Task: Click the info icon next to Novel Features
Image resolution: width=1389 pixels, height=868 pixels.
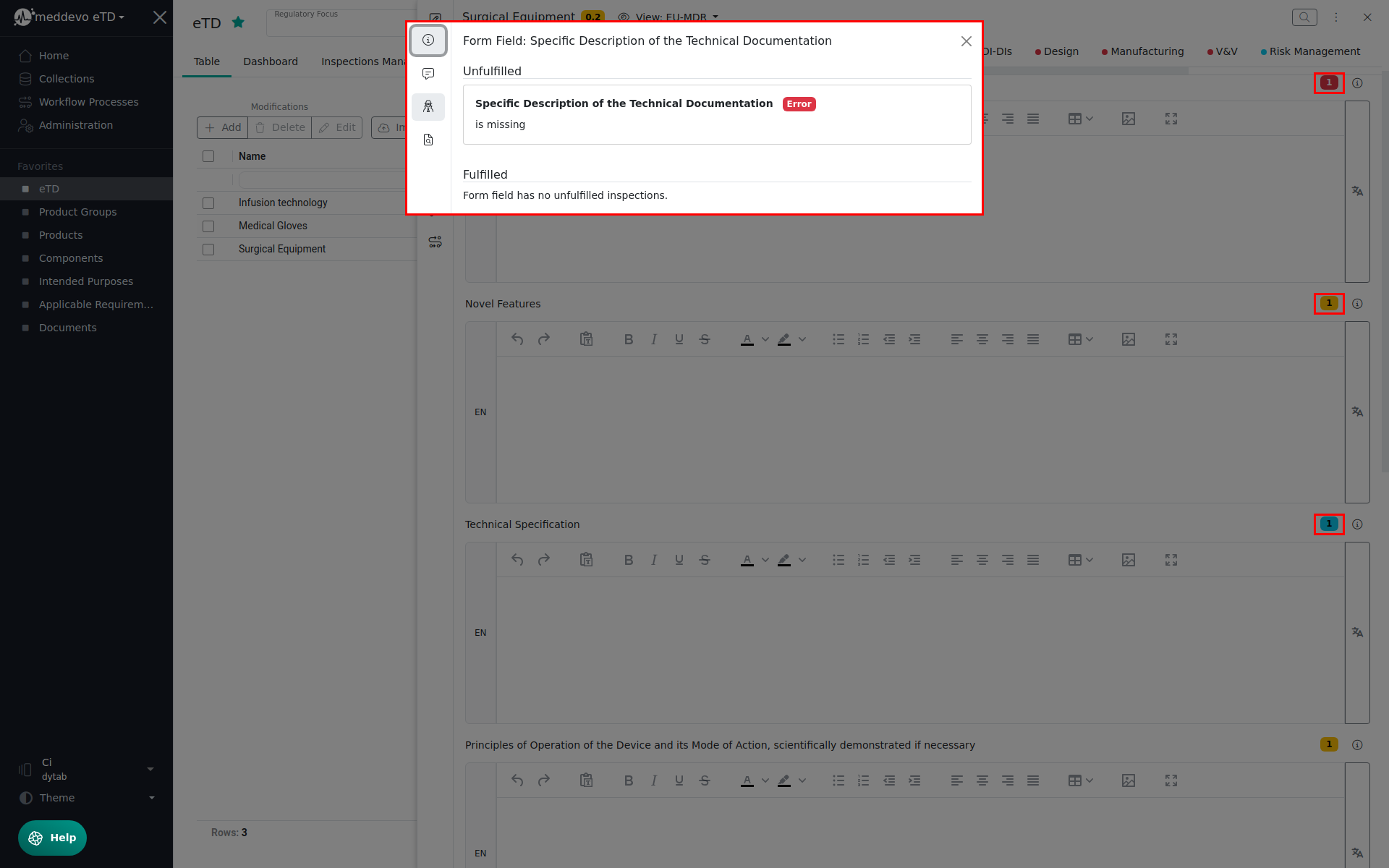Action: coord(1357,304)
